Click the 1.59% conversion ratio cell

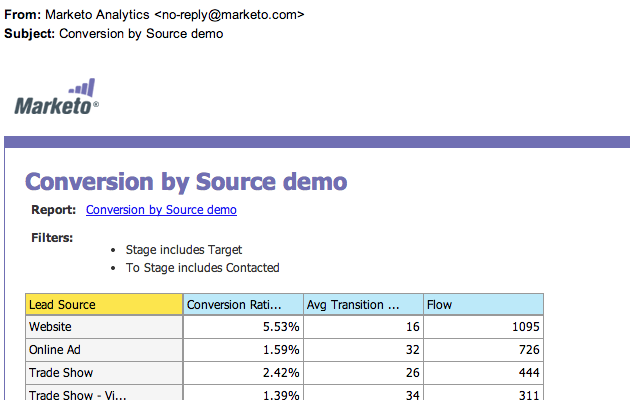(x=243, y=350)
